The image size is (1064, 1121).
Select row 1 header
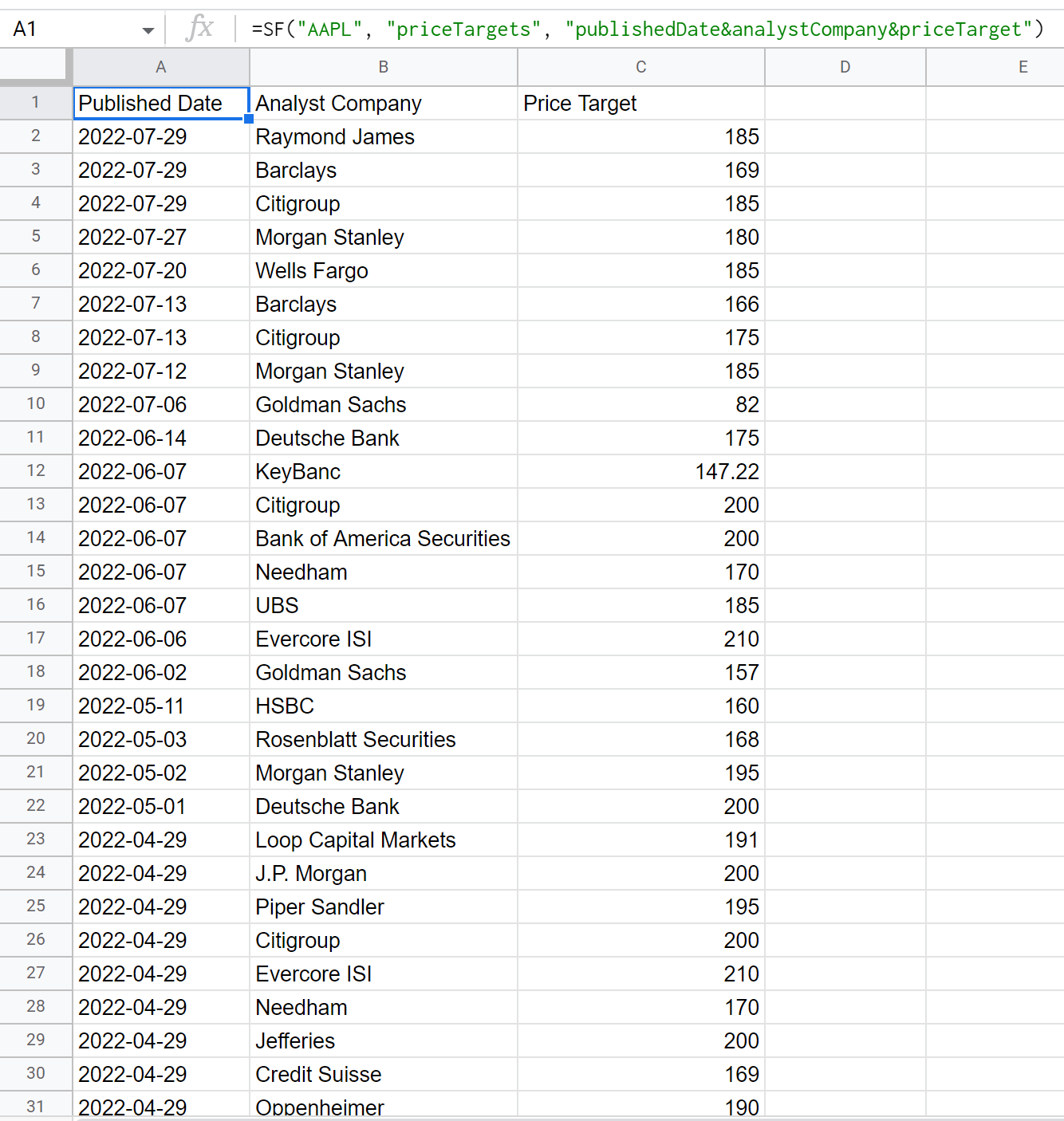tap(36, 103)
